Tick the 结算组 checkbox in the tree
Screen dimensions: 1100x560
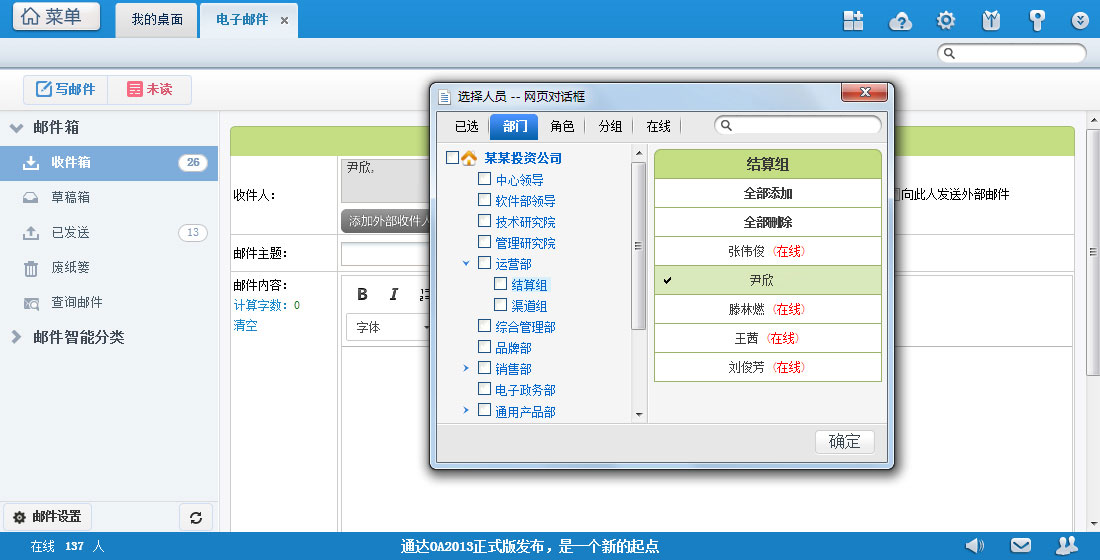(500, 284)
